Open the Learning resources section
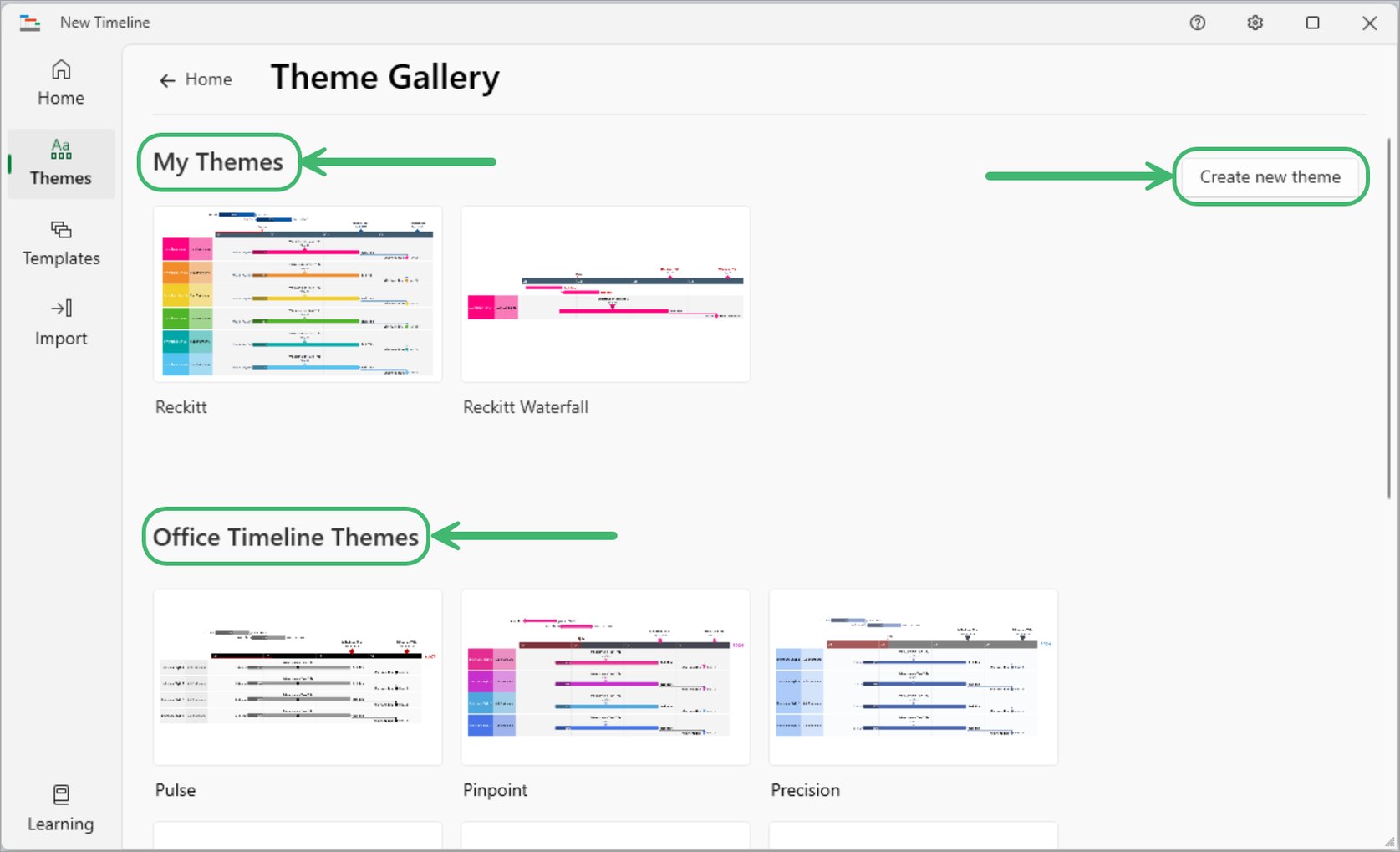 pyautogui.click(x=59, y=807)
